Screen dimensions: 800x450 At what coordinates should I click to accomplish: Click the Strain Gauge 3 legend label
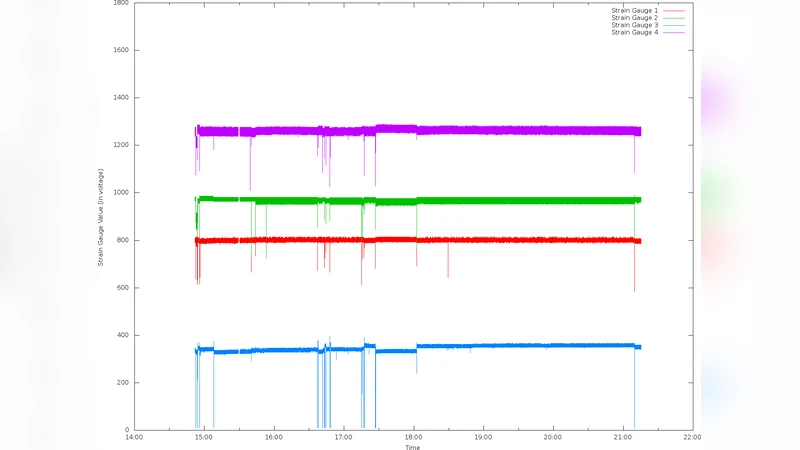634,25
